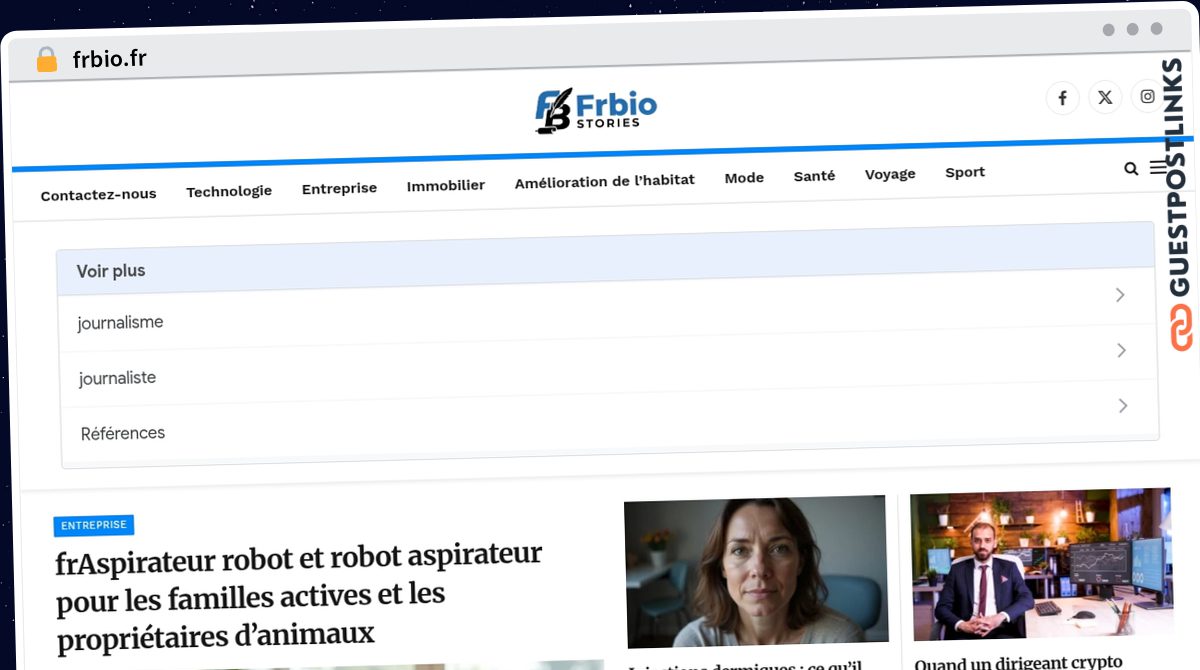
Task: Open Contactez-nous menu item
Action: 98,194
